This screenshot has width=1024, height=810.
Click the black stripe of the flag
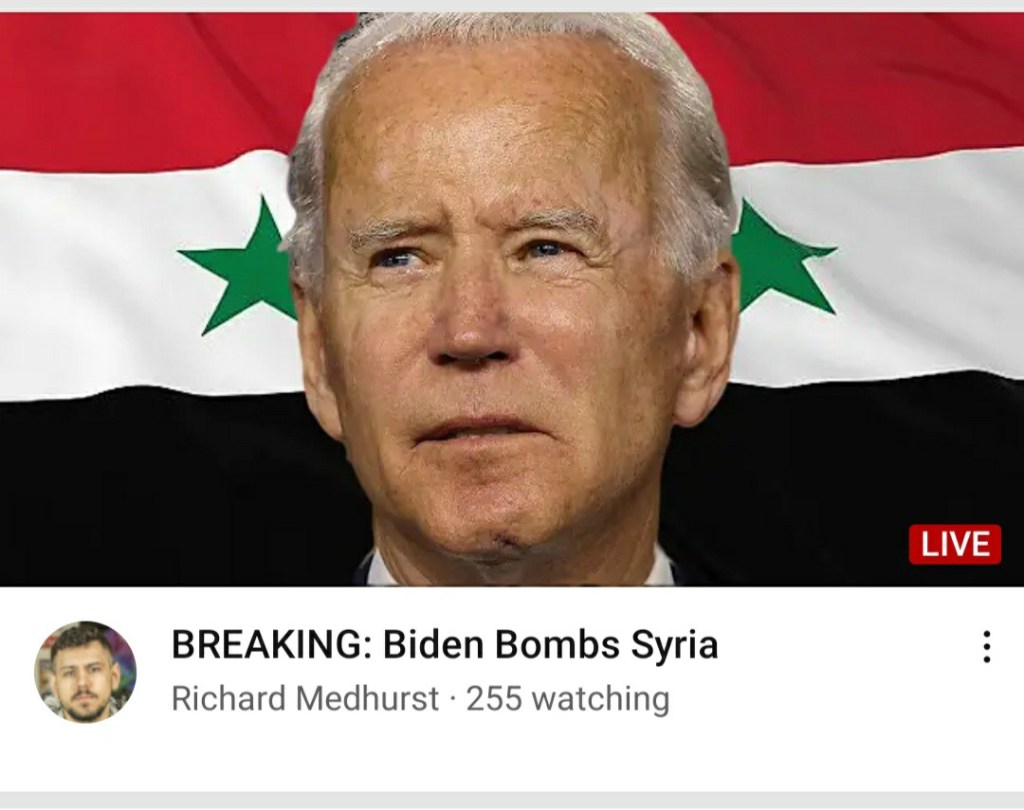click(163, 490)
